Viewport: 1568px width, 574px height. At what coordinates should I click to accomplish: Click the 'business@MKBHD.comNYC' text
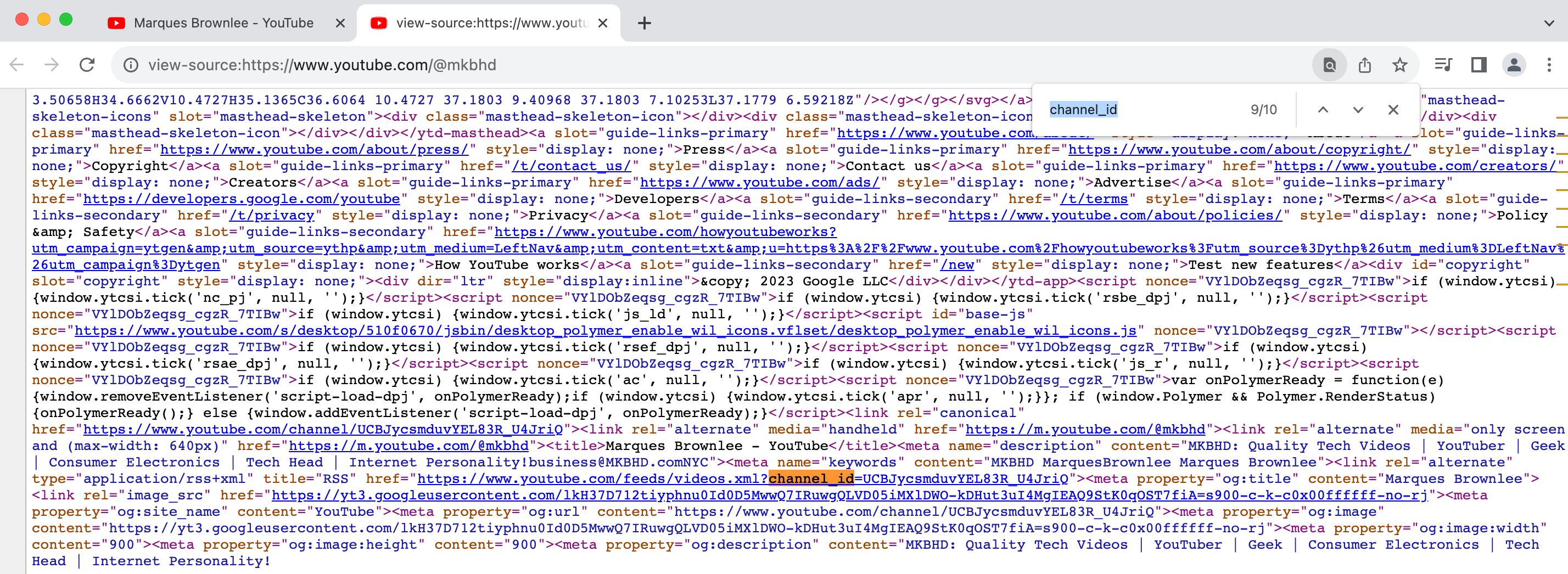point(619,462)
